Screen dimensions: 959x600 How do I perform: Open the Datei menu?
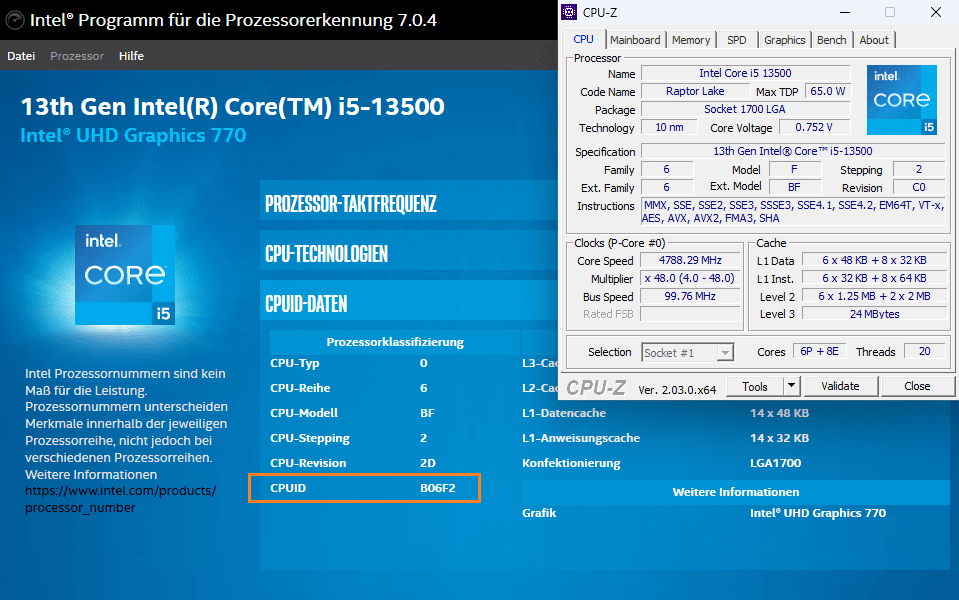(21, 56)
